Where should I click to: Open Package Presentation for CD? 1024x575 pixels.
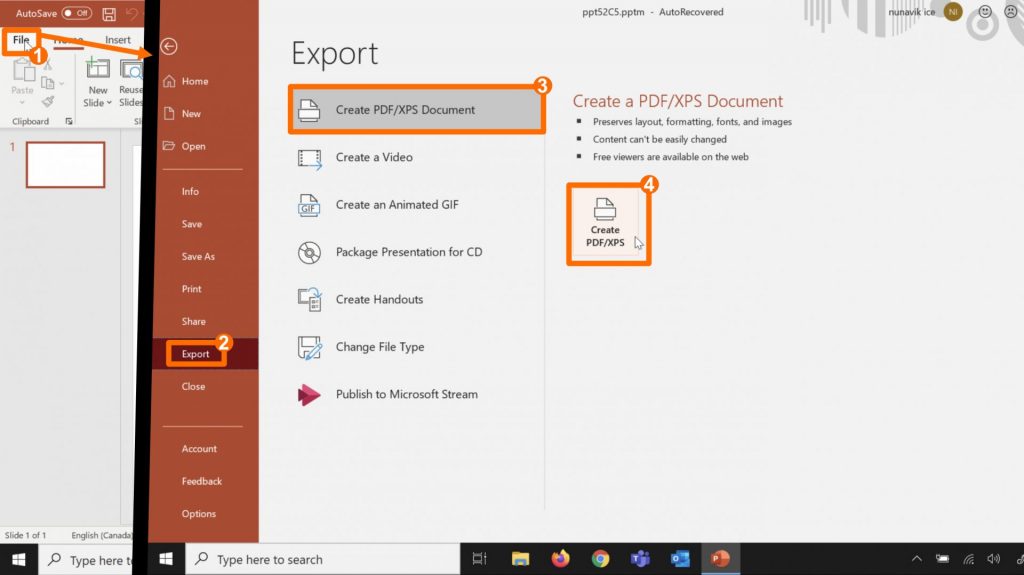[x=408, y=252]
